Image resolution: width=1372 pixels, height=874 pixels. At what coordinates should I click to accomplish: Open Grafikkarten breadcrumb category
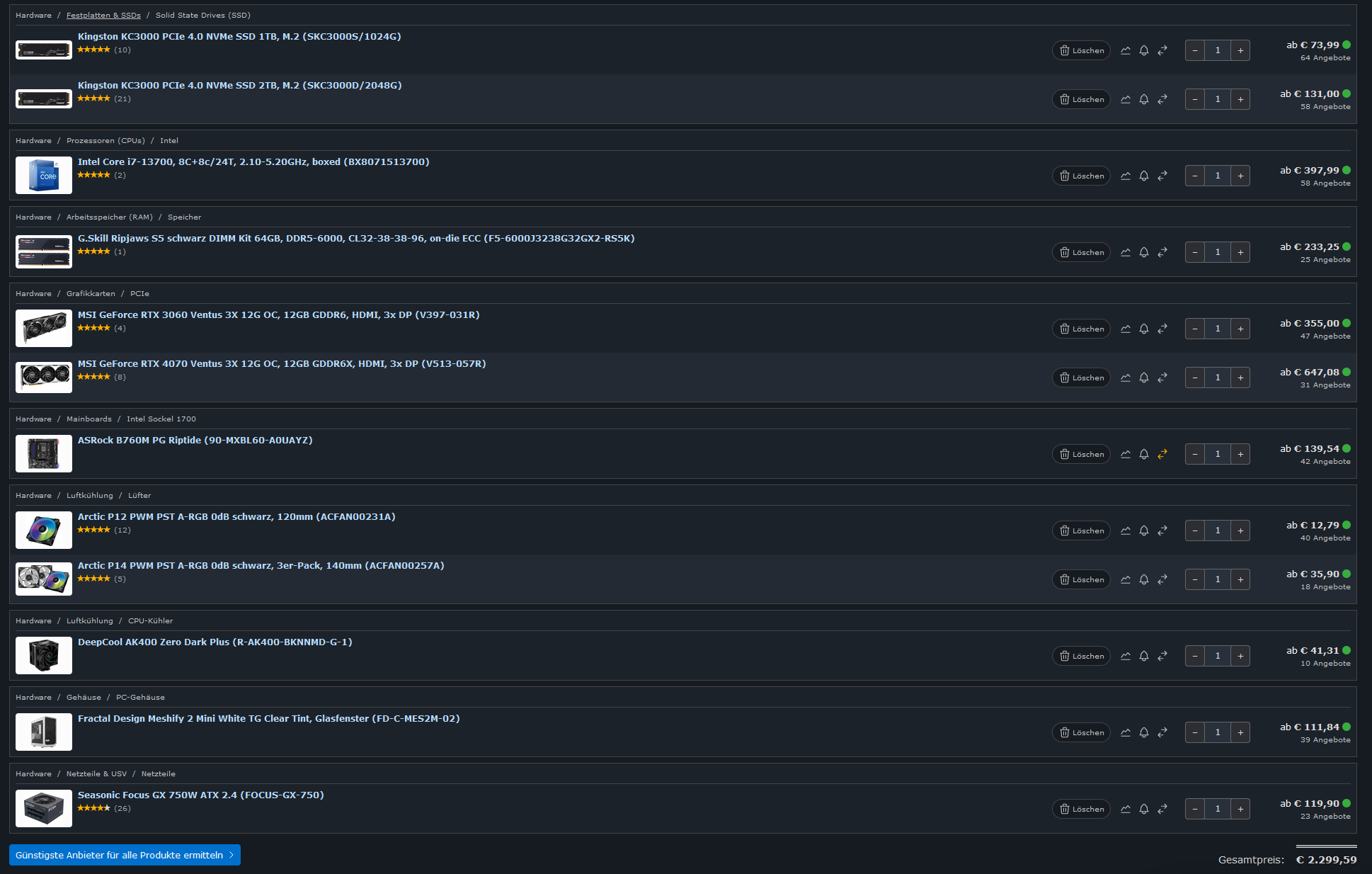point(91,293)
